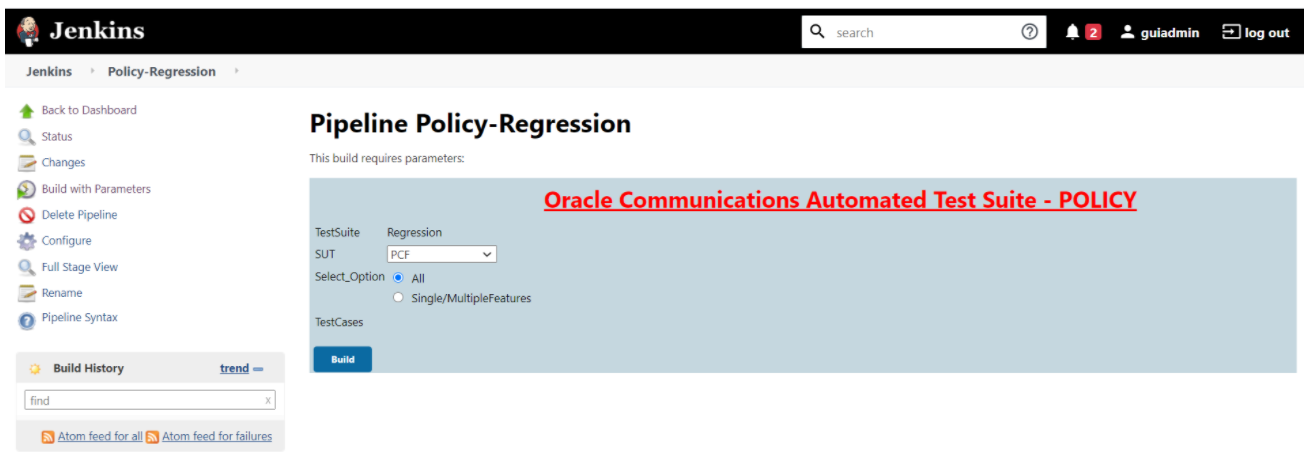Screen dimensions: 1307x455
Task: Select the Single/MultipleFeatures radio option
Action: point(398,298)
